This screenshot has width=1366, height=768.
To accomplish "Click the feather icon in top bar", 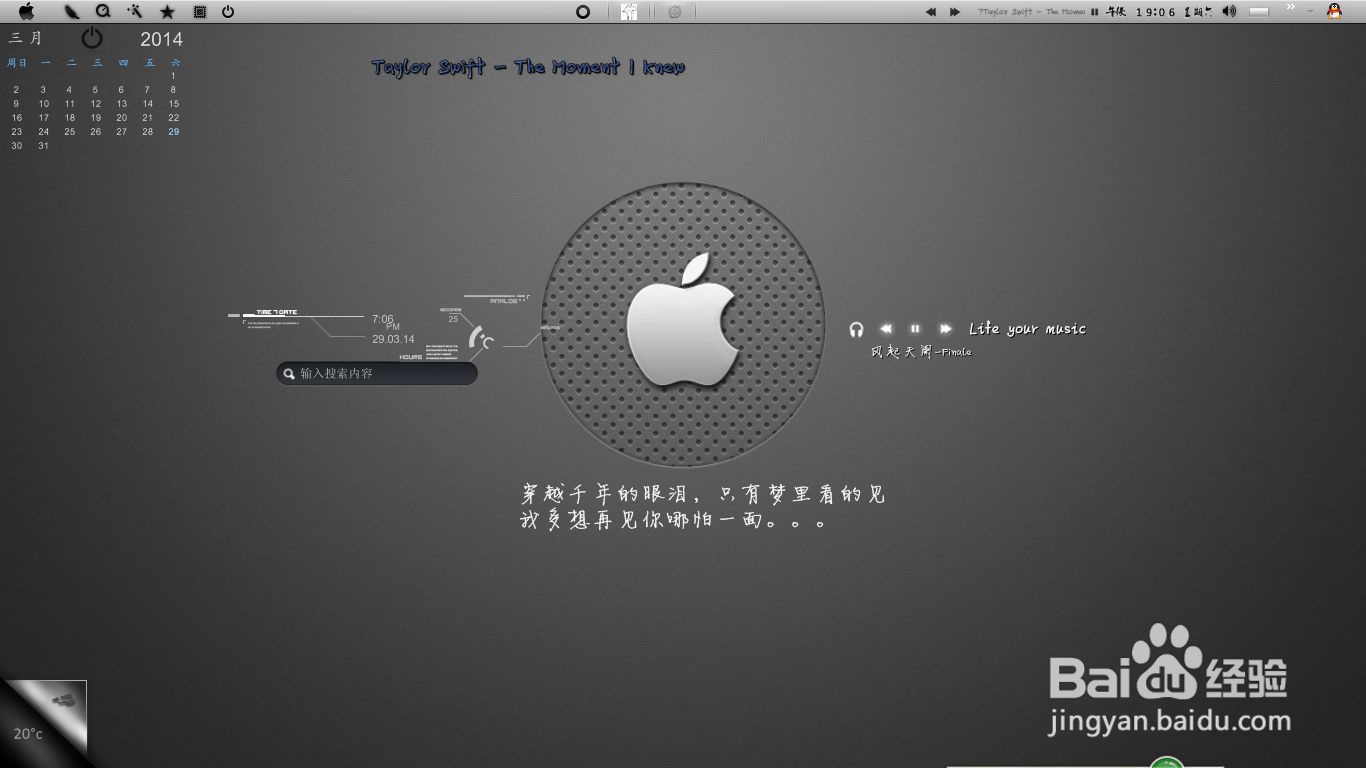I will point(72,12).
